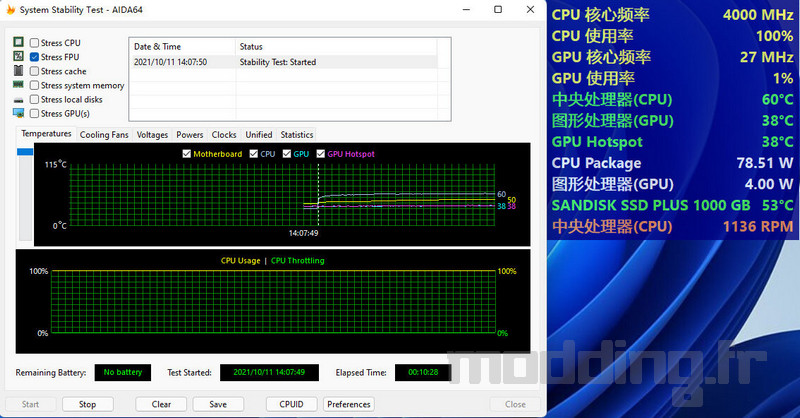Click the Elapsed Time 00:10:28 field
Image resolution: width=800 pixels, height=418 pixels.
[x=423, y=373]
